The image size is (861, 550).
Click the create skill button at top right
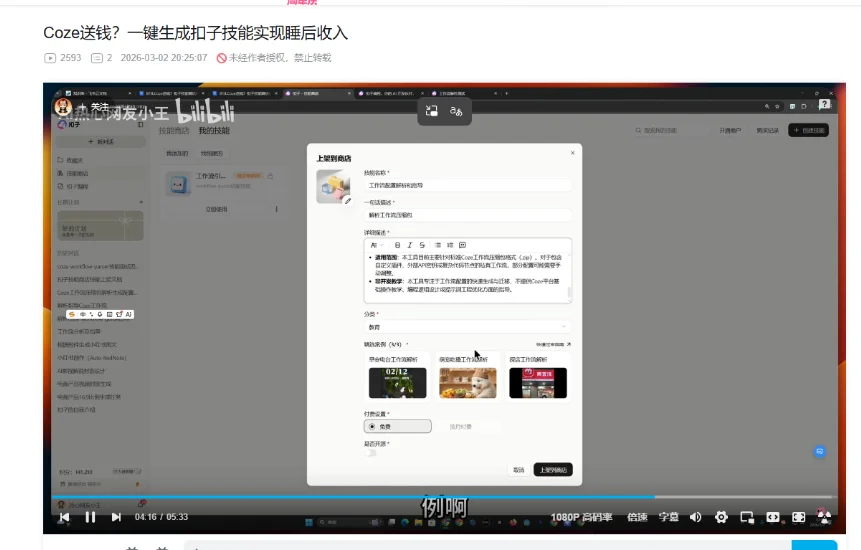point(809,130)
